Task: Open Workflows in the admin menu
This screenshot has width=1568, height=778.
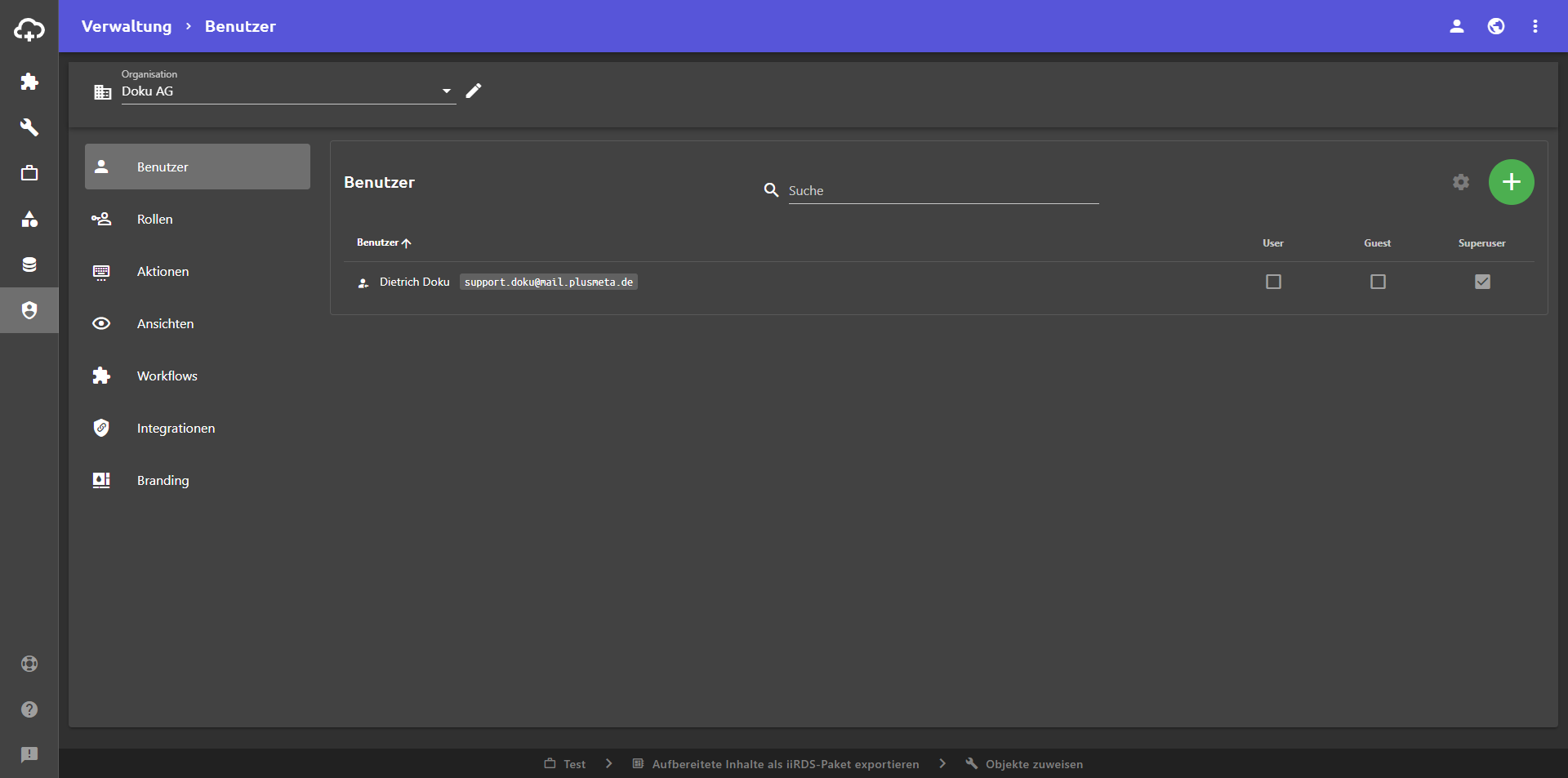Action: tap(167, 376)
